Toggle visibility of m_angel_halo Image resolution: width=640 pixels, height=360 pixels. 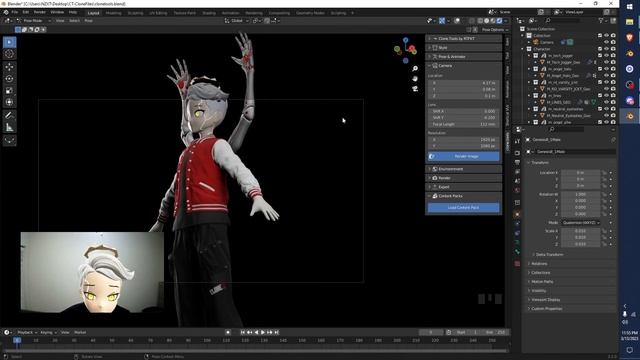click(607, 69)
